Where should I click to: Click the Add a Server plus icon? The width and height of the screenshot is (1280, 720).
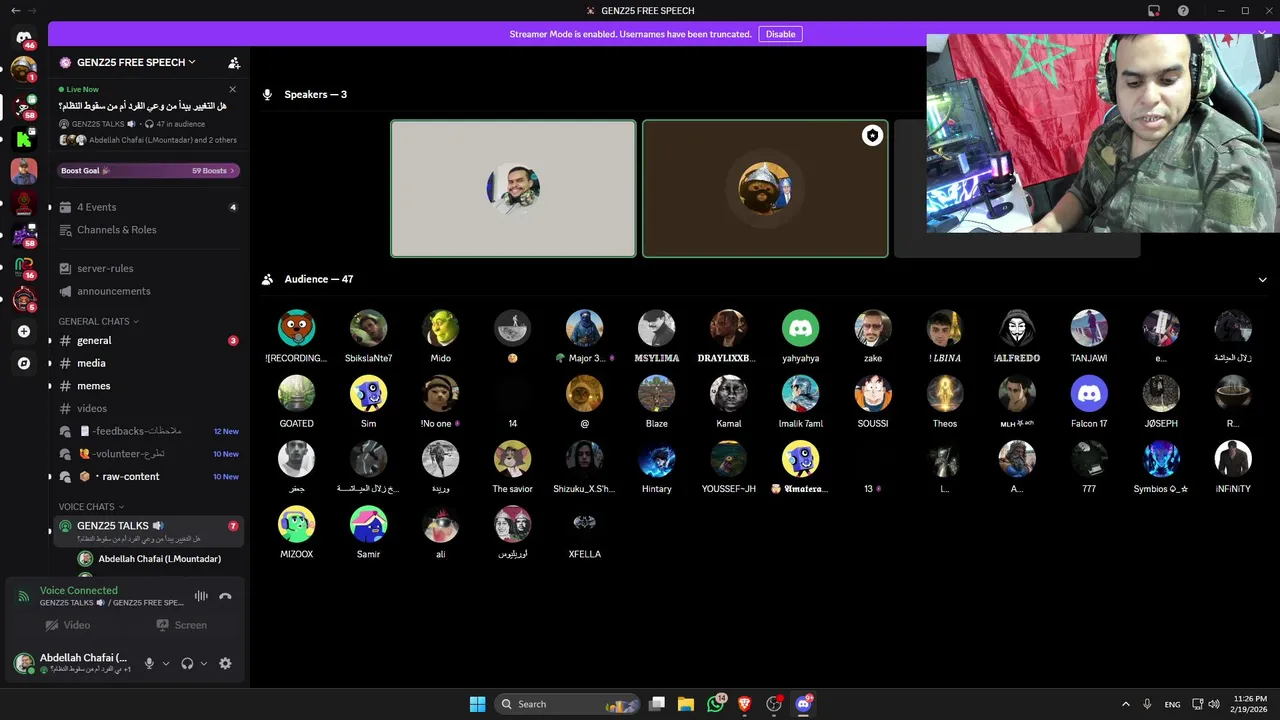[x=24, y=331]
